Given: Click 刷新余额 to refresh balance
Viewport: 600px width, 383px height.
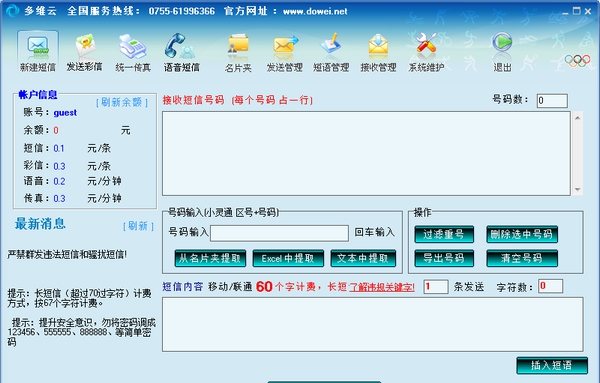Looking at the screenshot, I should [122, 102].
